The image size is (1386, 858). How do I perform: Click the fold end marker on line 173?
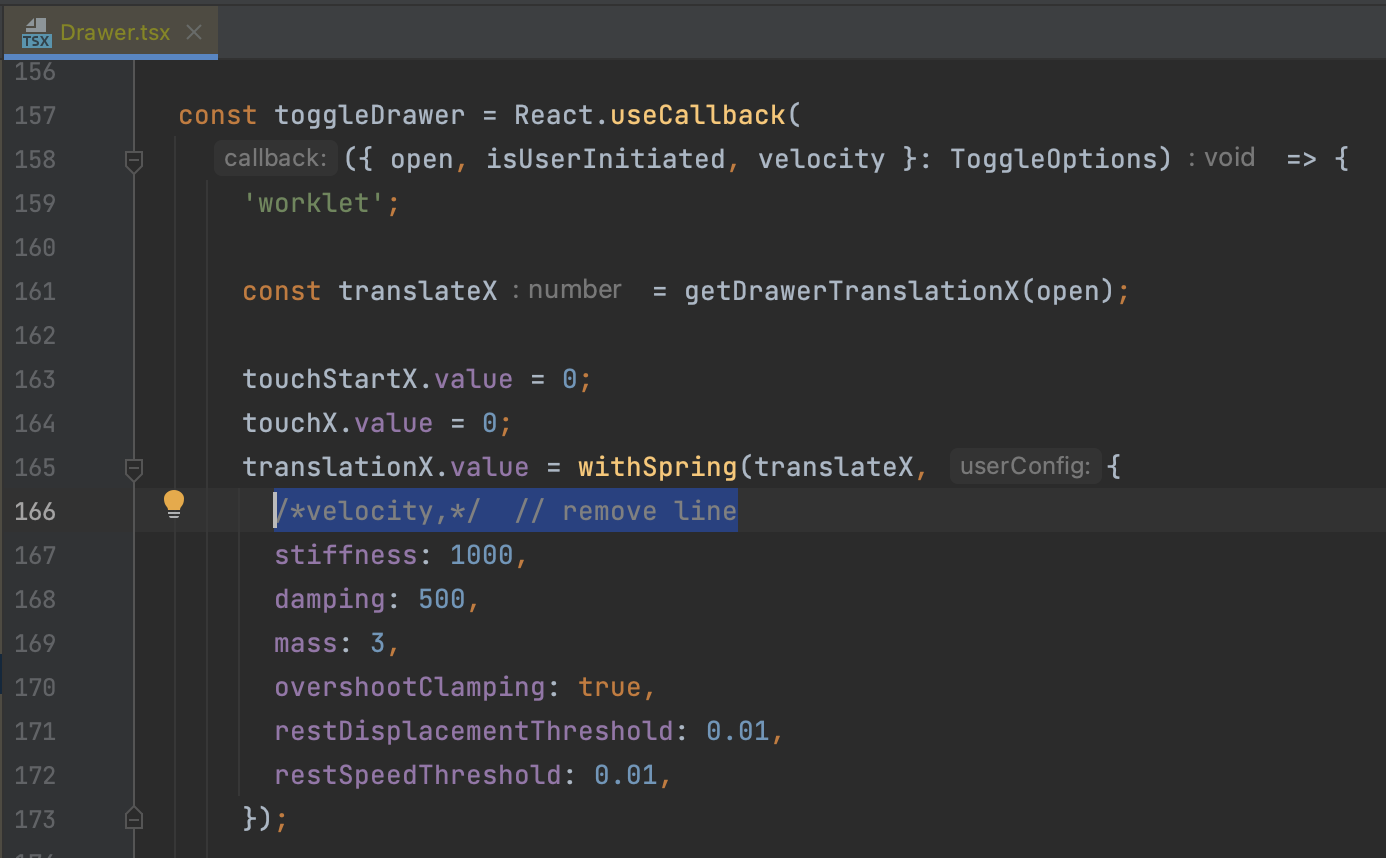pyautogui.click(x=134, y=819)
